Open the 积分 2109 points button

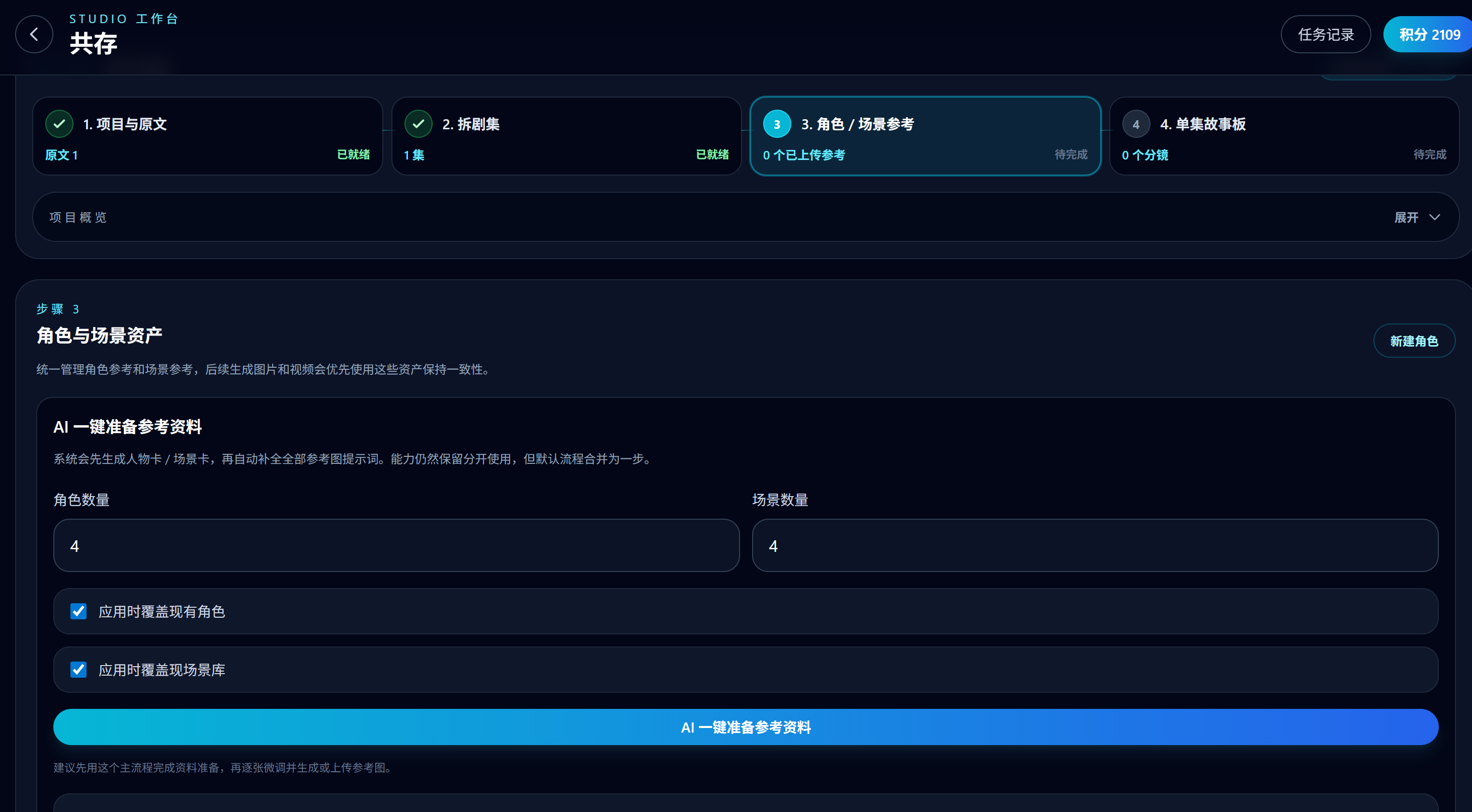coord(1429,34)
